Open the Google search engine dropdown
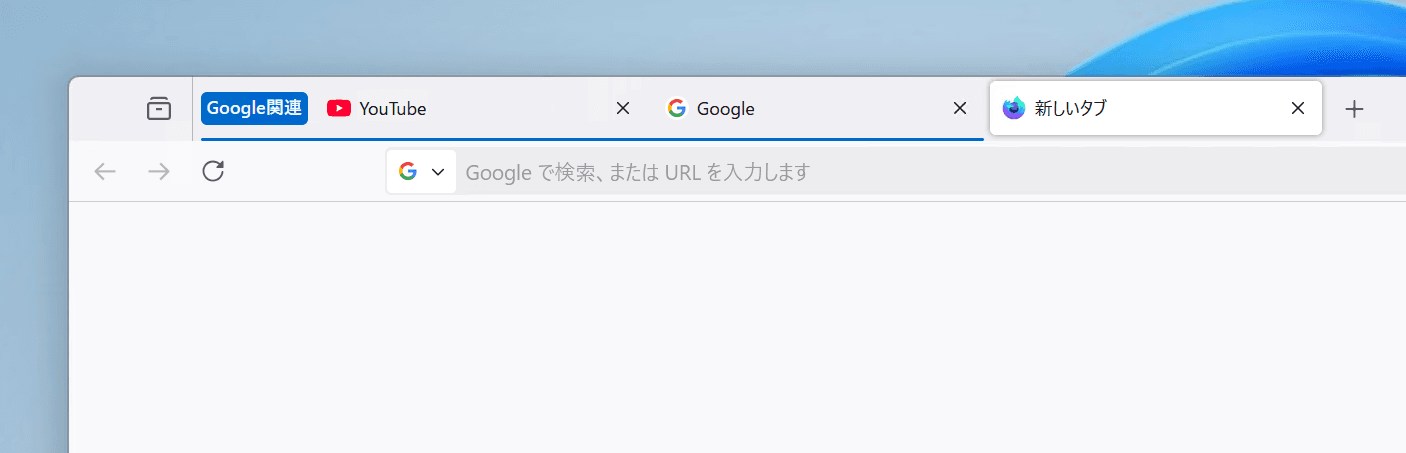This screenshot has width=1406, height=453. (x=421, y=172)
